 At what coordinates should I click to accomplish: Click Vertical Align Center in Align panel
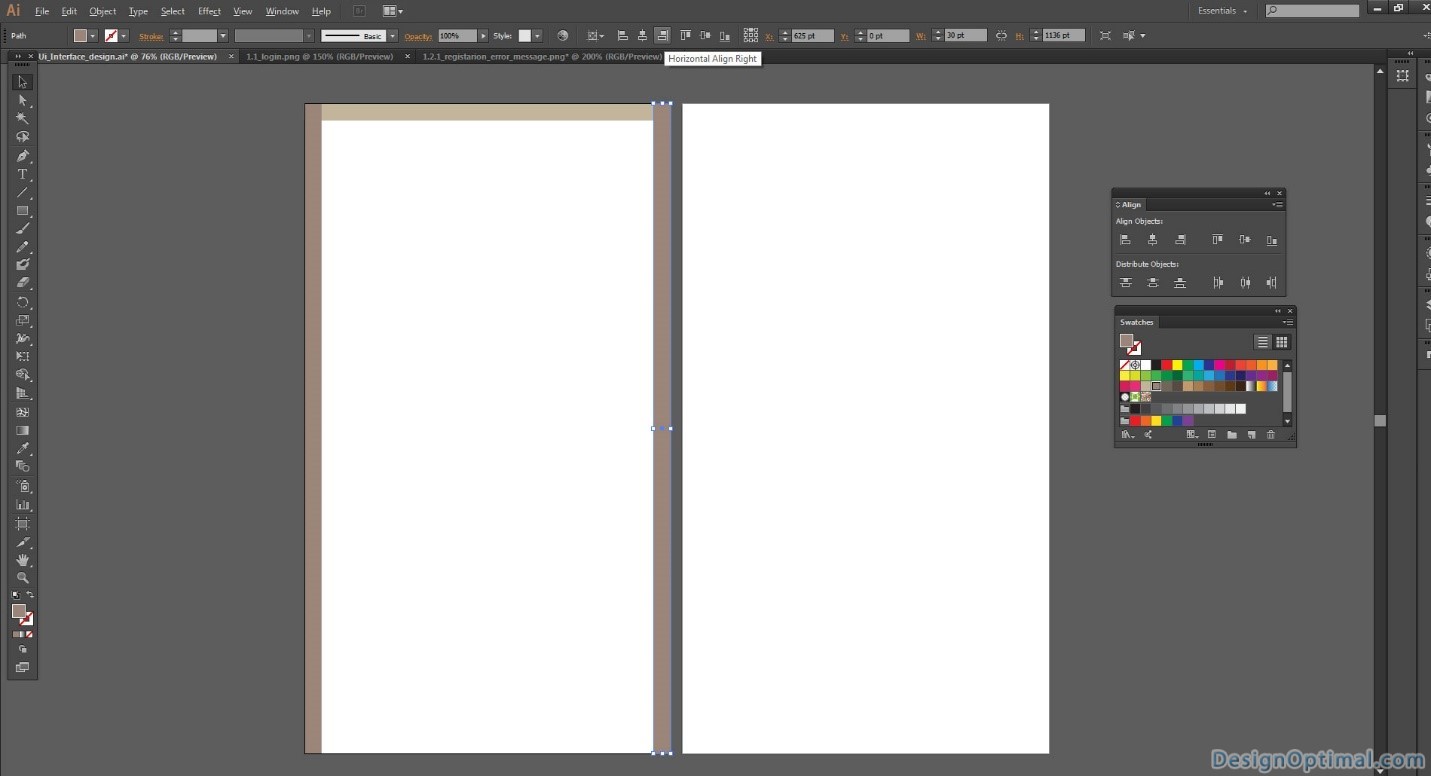pos(1245,240)
